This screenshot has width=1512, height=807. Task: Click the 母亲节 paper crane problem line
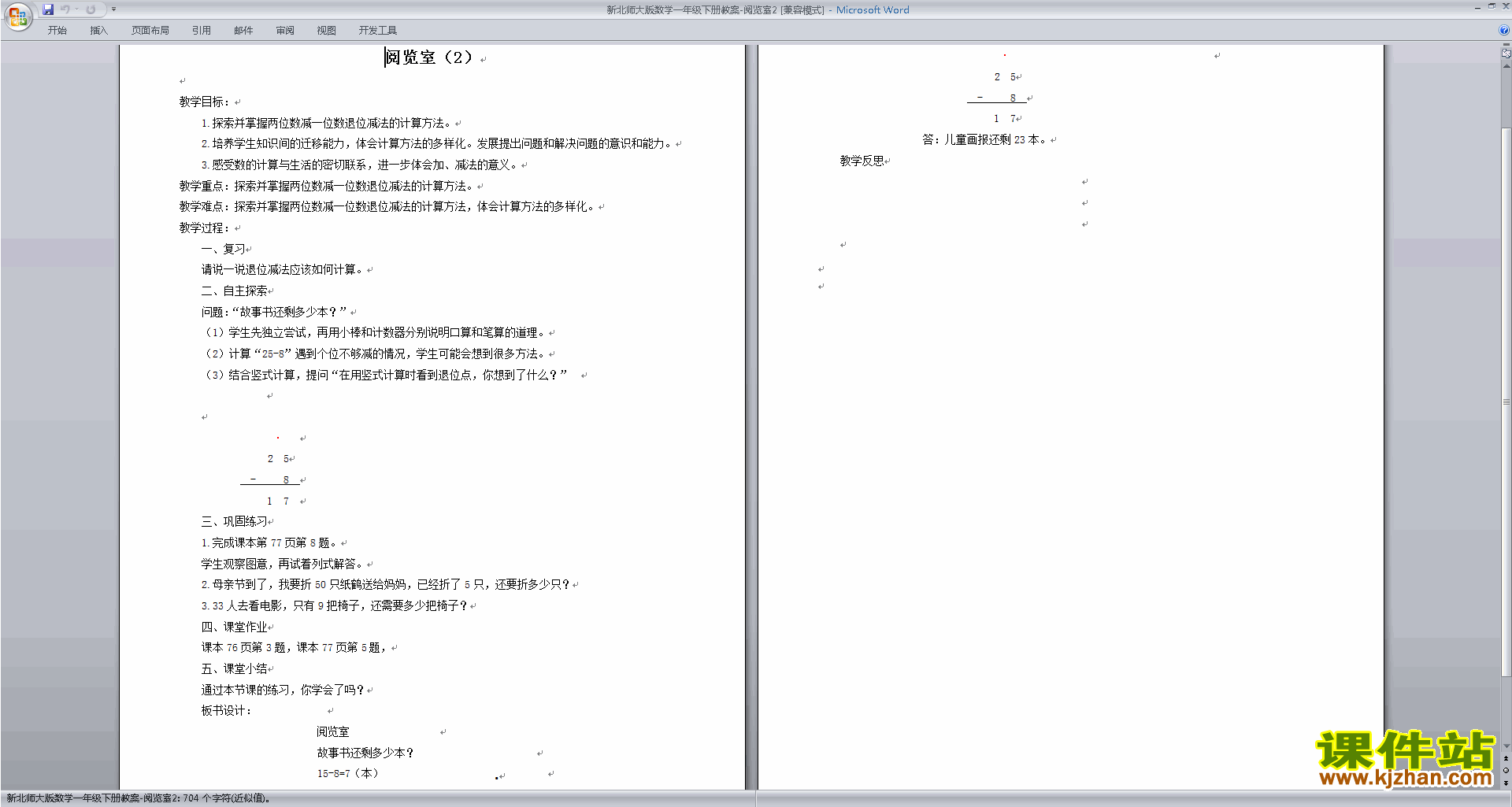point(386,584)
